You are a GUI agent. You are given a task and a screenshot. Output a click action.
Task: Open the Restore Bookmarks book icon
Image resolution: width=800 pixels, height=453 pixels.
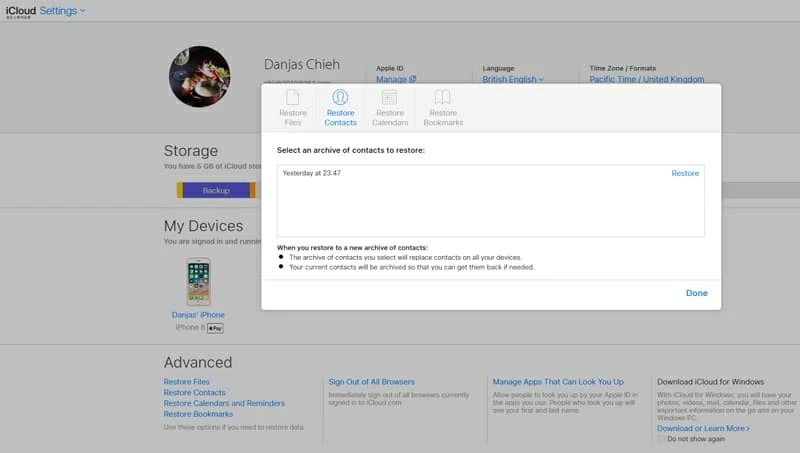(x=442, y=98)
